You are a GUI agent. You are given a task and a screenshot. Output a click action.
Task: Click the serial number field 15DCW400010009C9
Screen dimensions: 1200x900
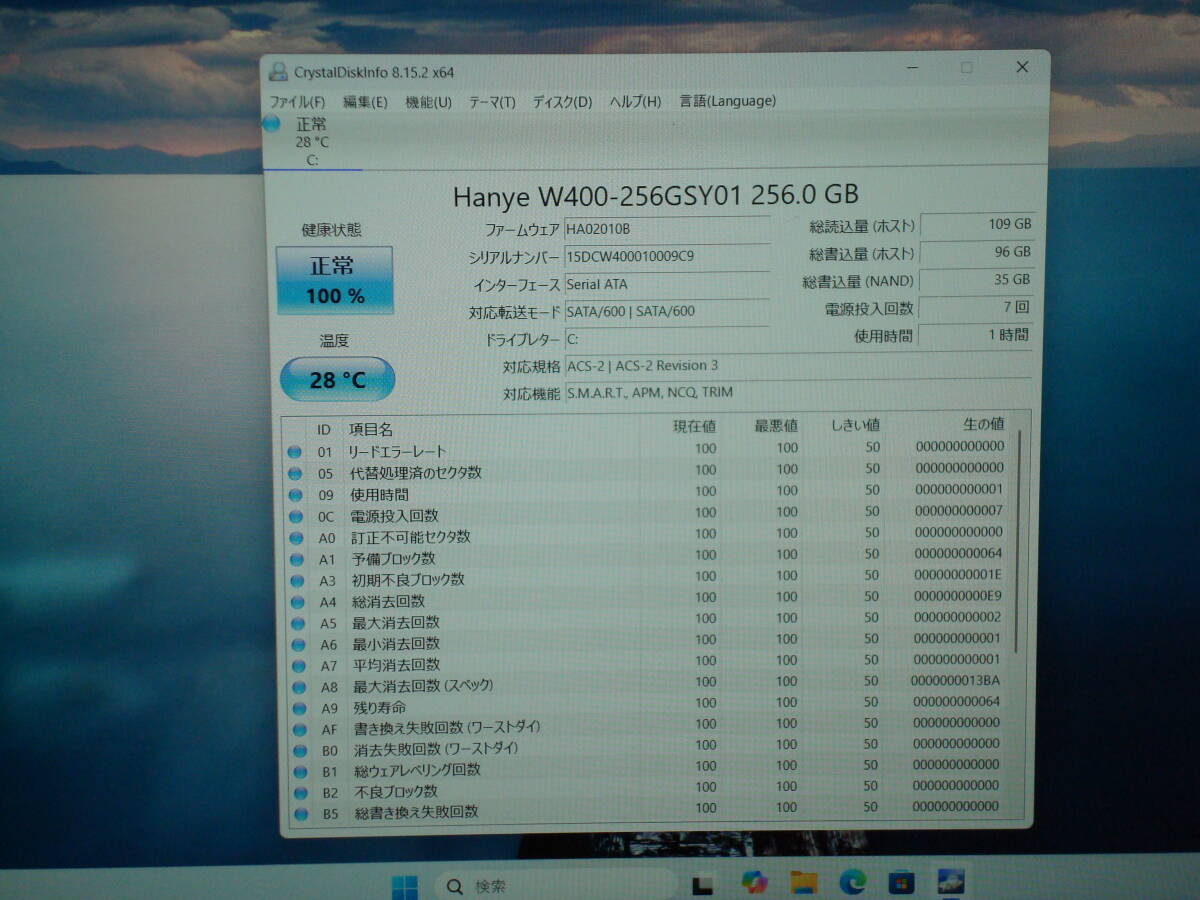(x=667, y=256)
